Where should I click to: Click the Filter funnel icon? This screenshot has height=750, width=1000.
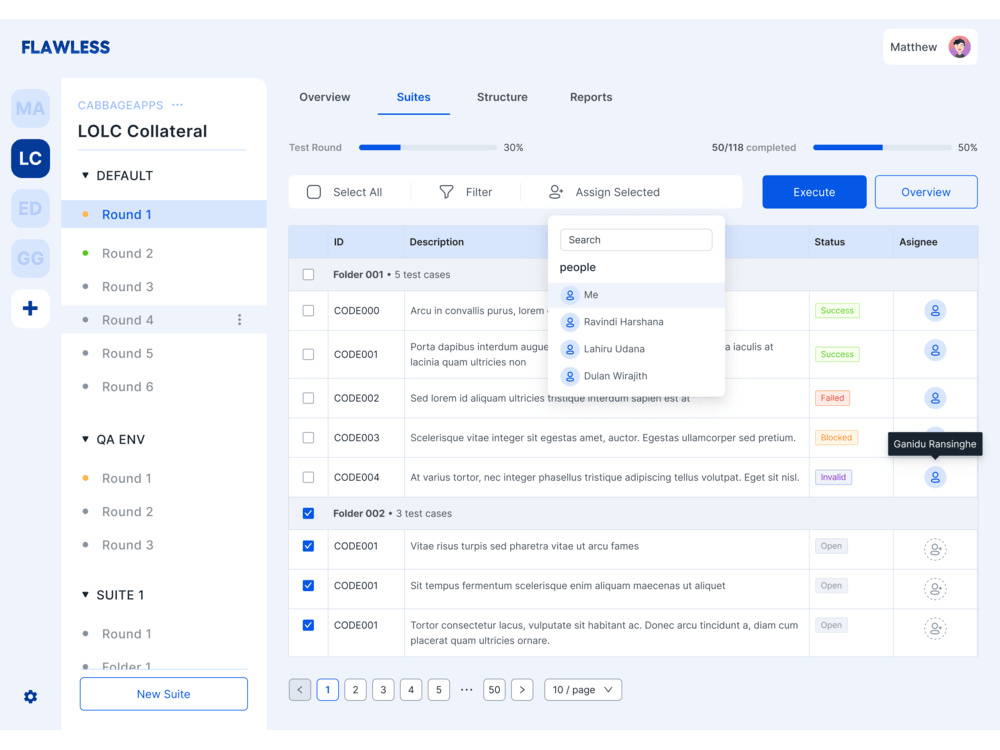click(x=446, y=192)
